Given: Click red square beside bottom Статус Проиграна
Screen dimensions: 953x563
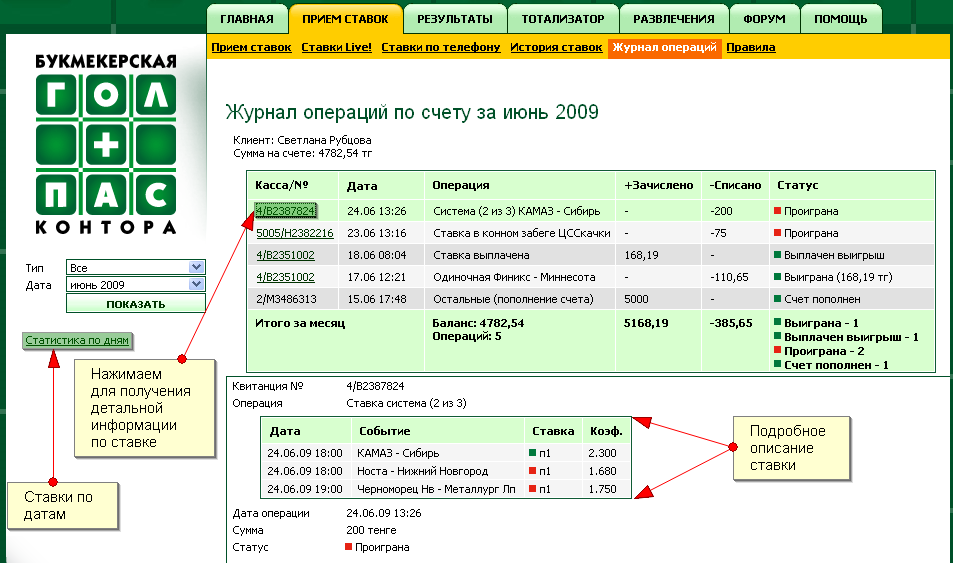Looking at the screenshot, I should (x=349, y=547).
